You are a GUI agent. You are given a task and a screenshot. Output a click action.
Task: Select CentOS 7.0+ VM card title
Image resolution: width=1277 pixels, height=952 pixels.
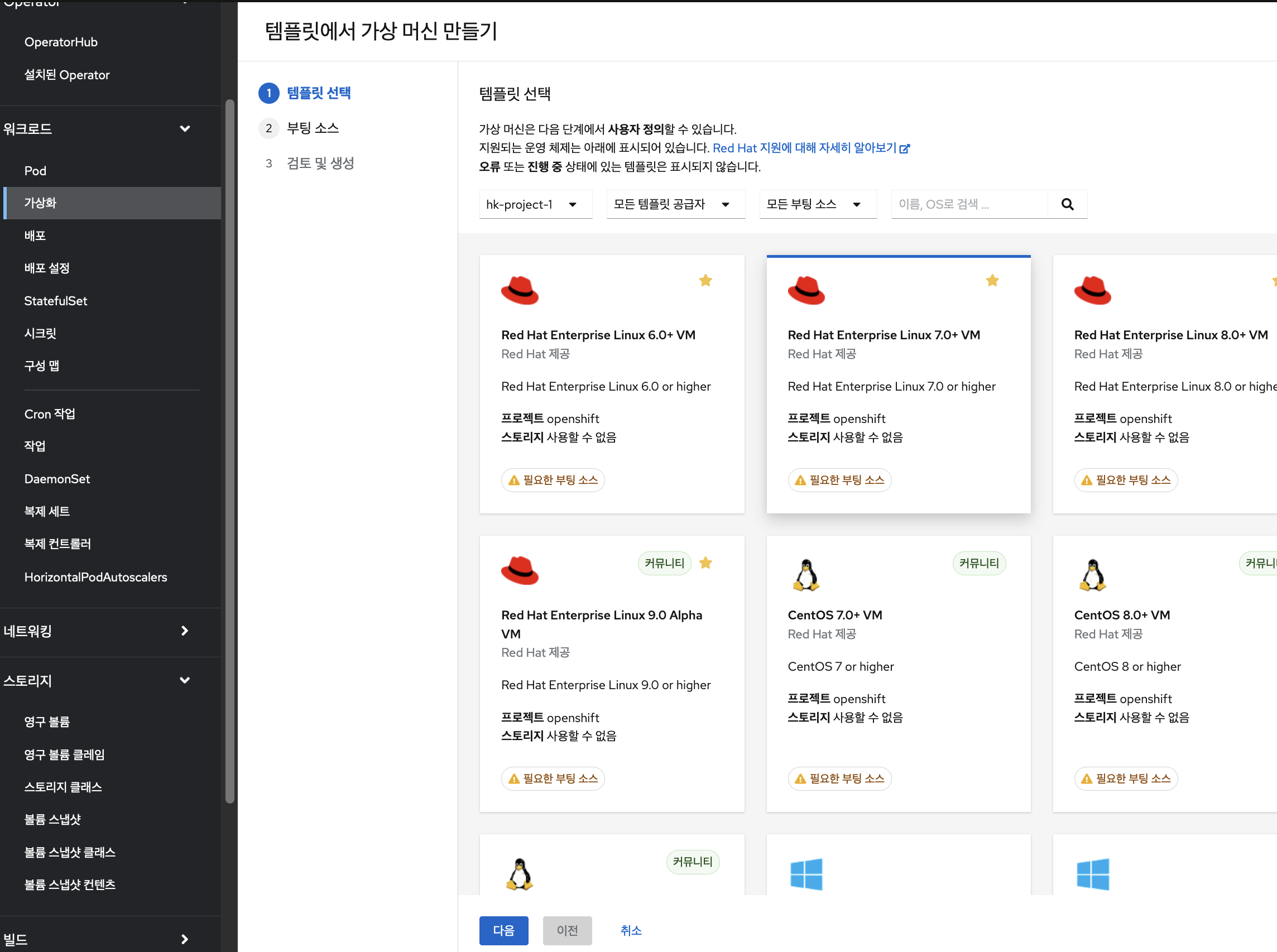pos(835,615)
